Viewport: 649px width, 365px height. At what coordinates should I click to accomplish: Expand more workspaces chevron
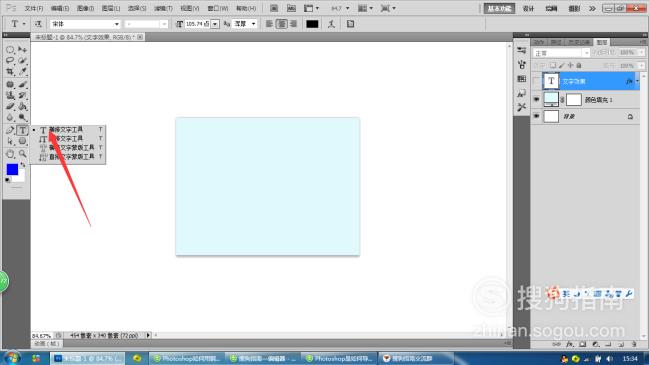[592, 8]
